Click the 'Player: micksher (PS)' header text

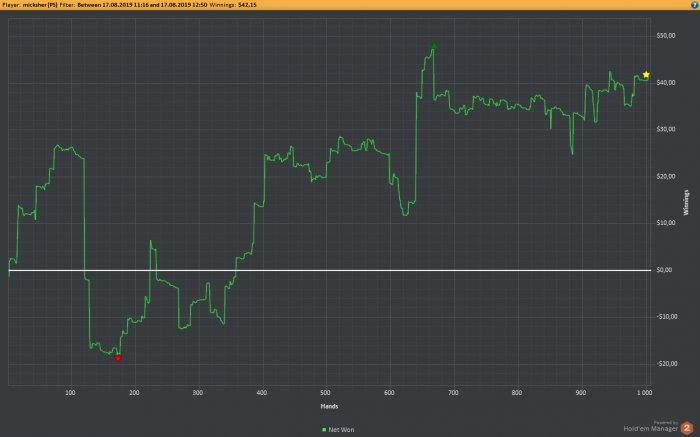30,5
